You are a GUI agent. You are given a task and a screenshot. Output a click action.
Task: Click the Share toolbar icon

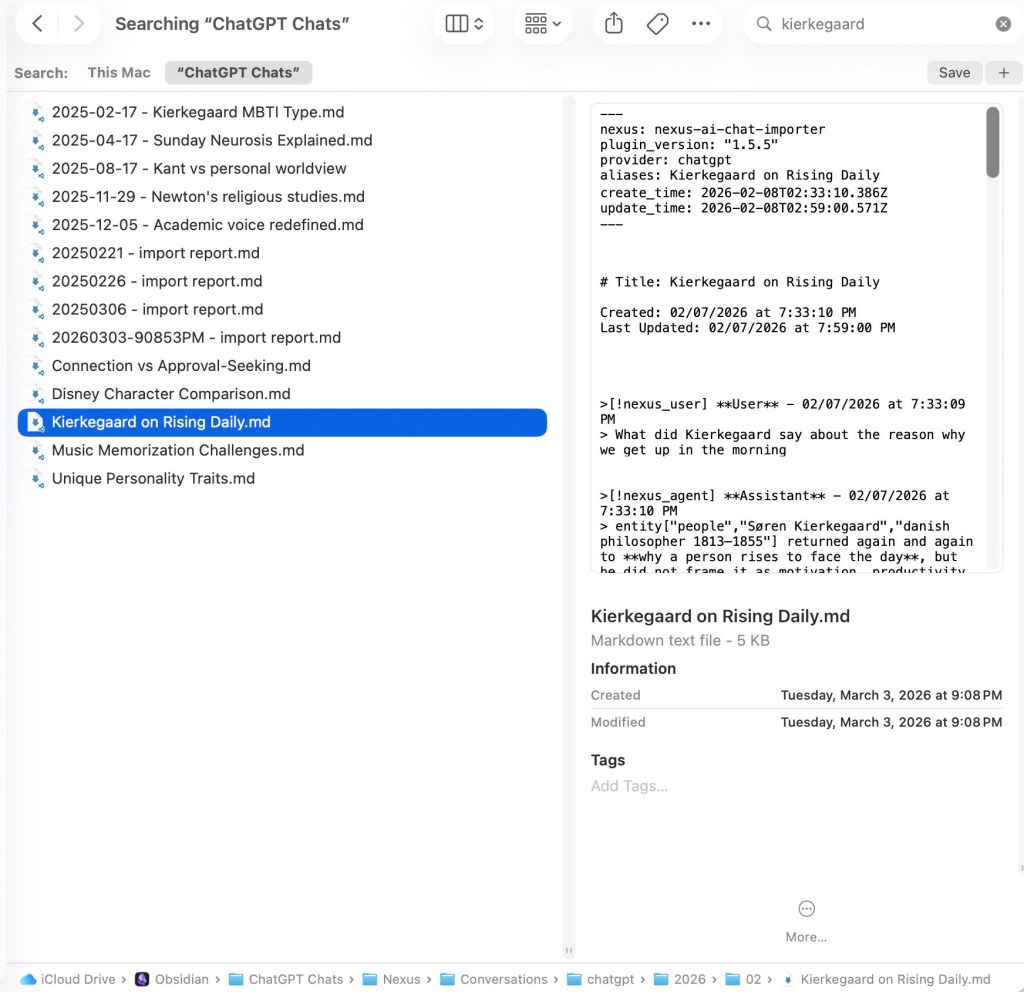[x=614, y=24]
